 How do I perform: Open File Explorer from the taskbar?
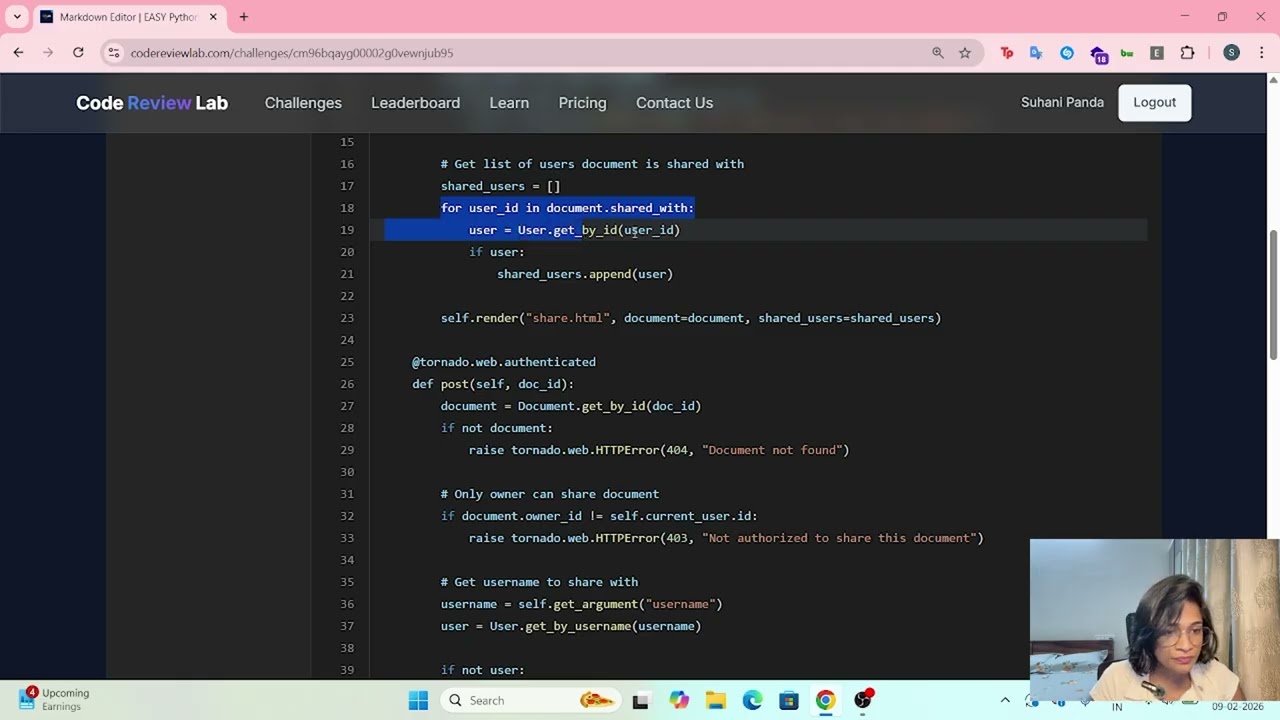[715, 700]
